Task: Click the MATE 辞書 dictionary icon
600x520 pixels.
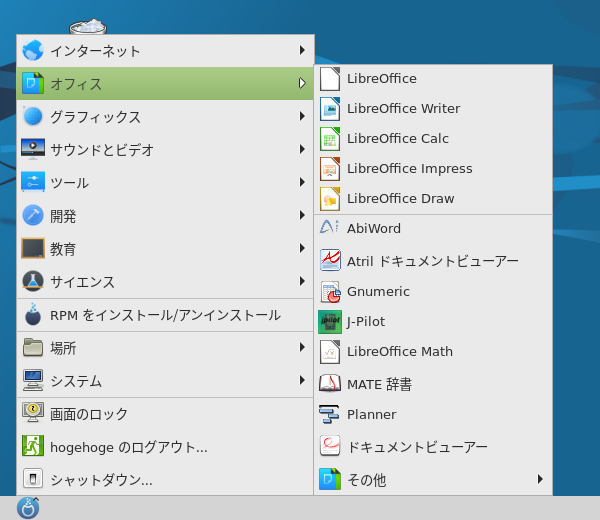Action: 330,383
